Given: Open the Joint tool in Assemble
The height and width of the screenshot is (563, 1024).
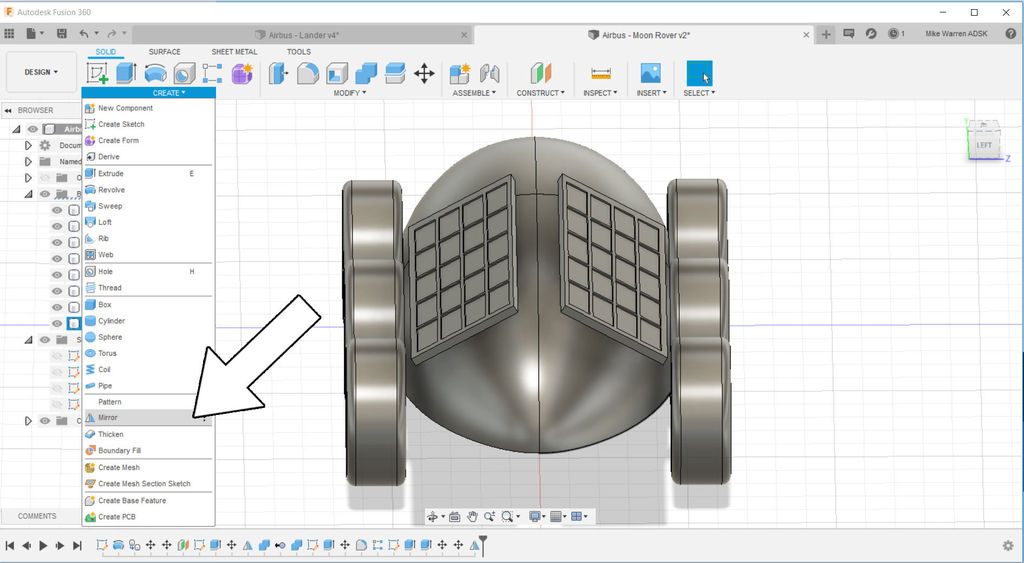Looking at the screenshot, I should [x=489, y=73].
